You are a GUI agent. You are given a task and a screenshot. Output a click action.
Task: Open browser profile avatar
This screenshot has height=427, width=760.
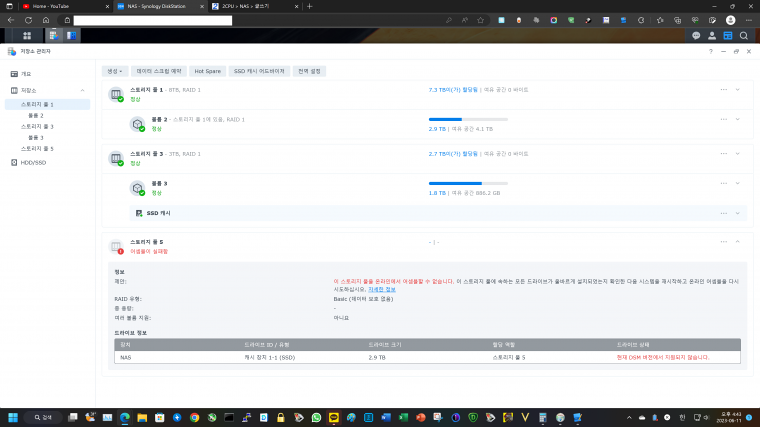[730, 20]
